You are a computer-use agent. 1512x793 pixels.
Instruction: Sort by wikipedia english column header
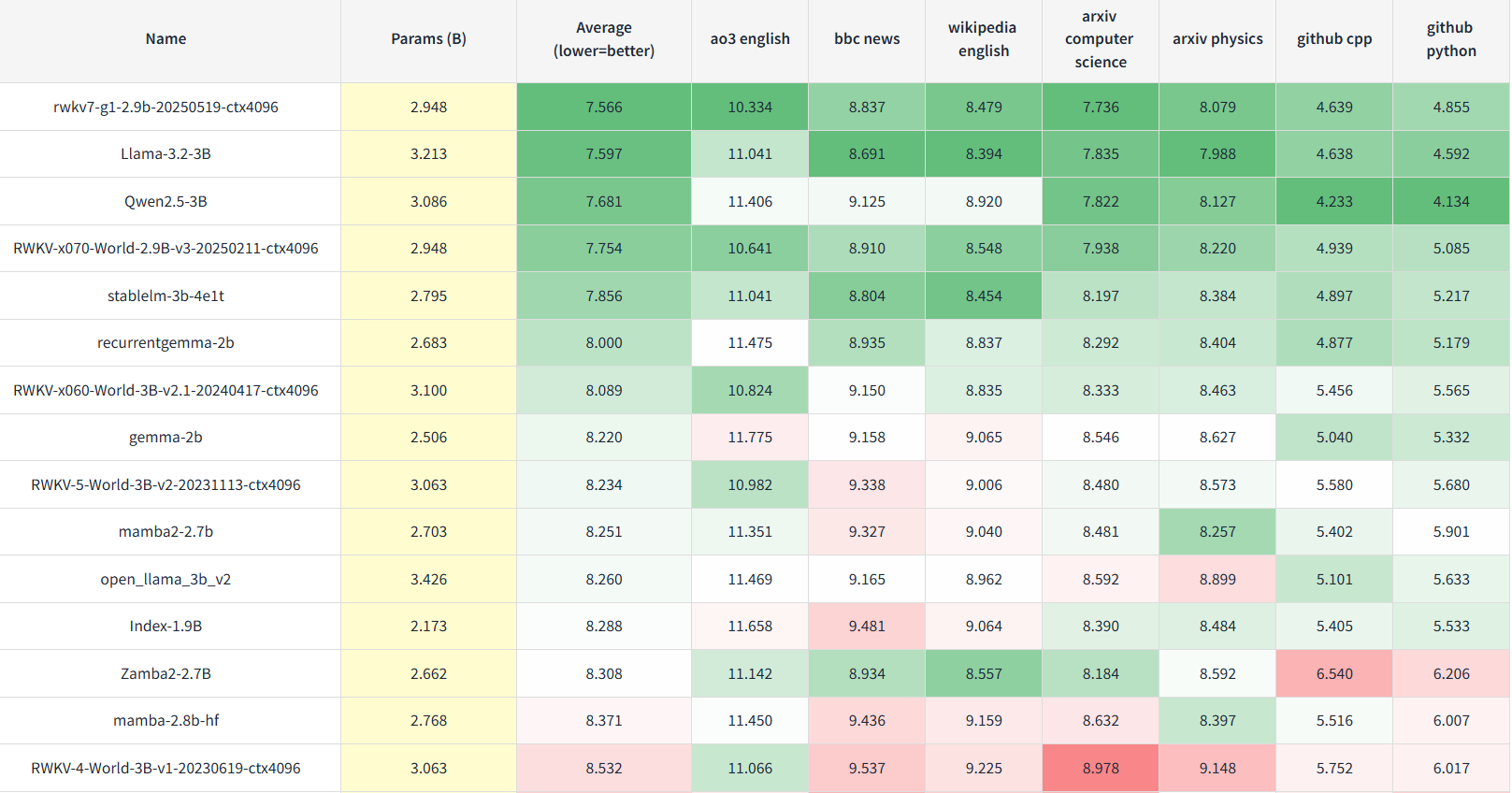(x=983, y=39)
